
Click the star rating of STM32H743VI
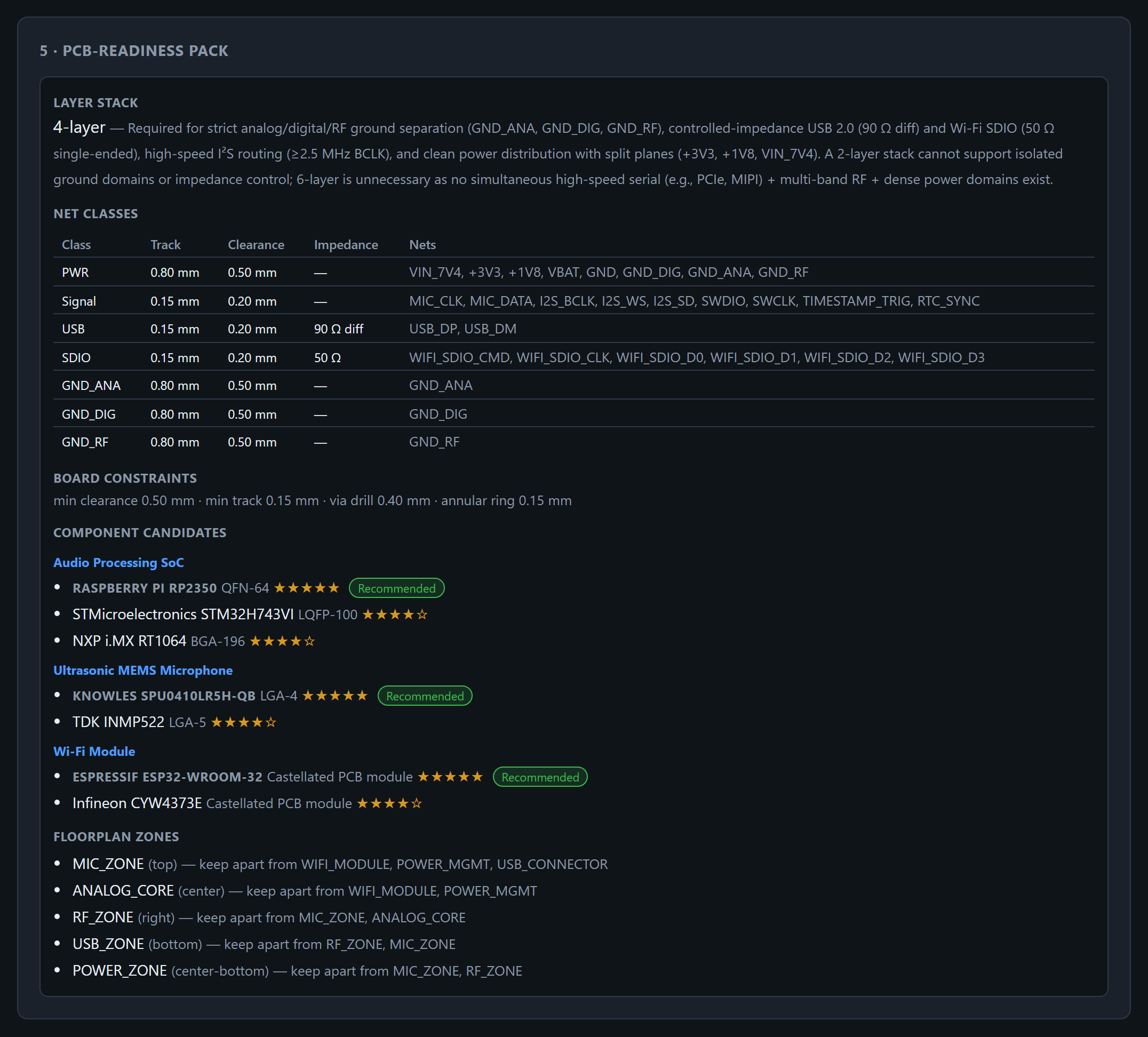(x=395, y=615)
